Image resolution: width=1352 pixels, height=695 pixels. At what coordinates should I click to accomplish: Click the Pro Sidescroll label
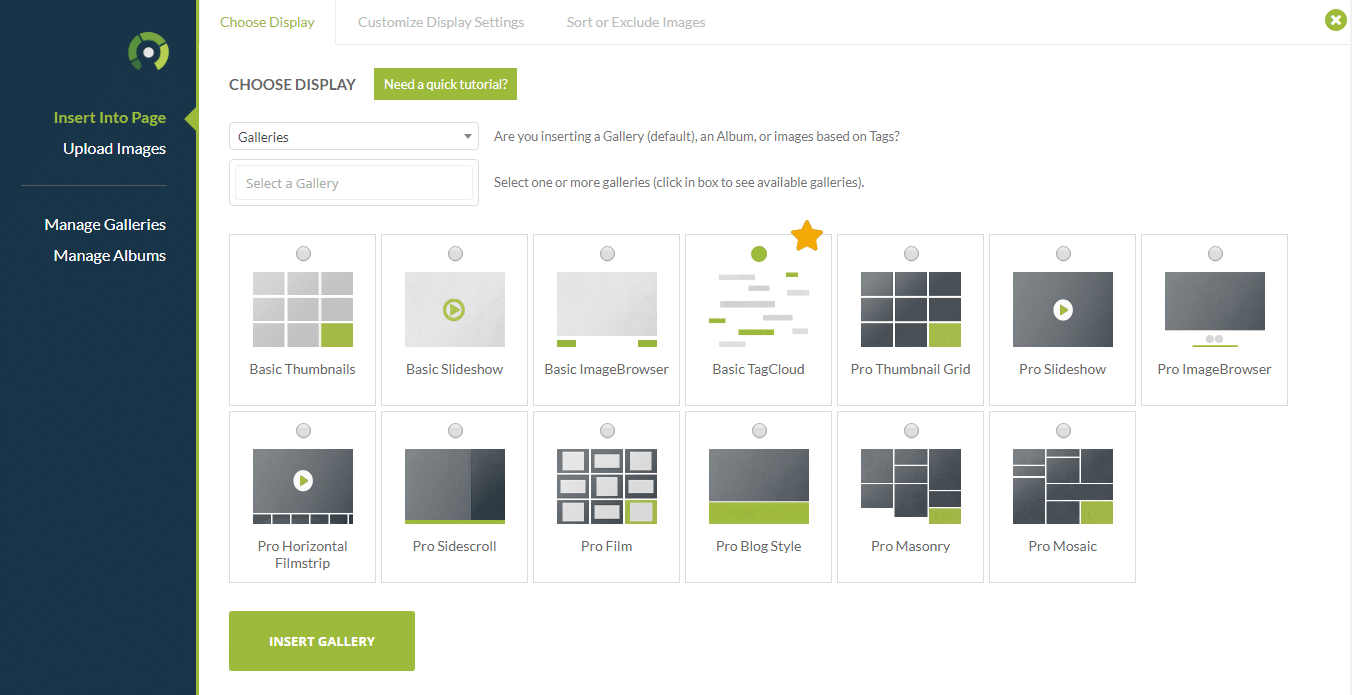point(455,546)
